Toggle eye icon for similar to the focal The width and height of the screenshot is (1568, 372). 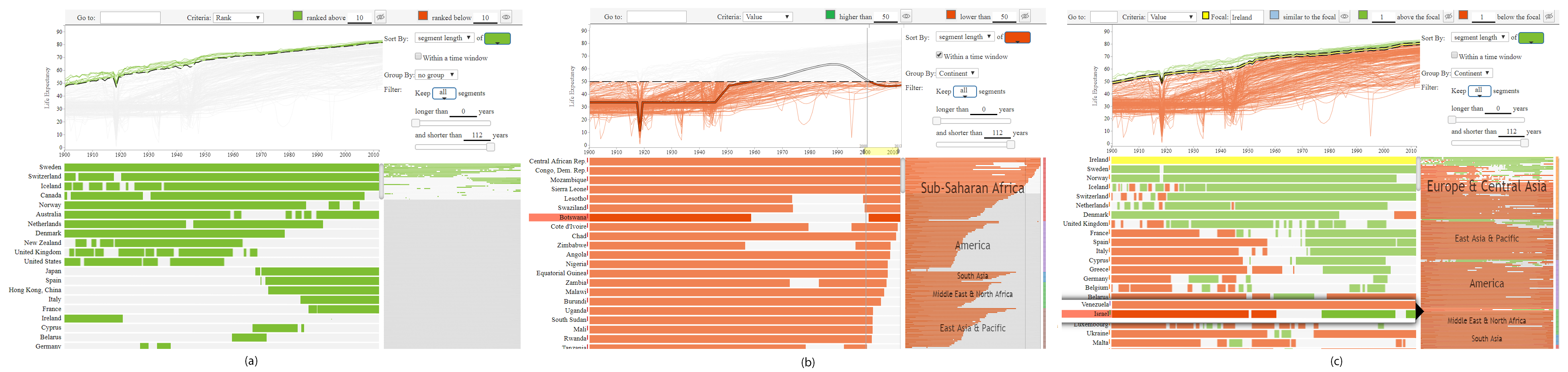[x=1345, y=16]
